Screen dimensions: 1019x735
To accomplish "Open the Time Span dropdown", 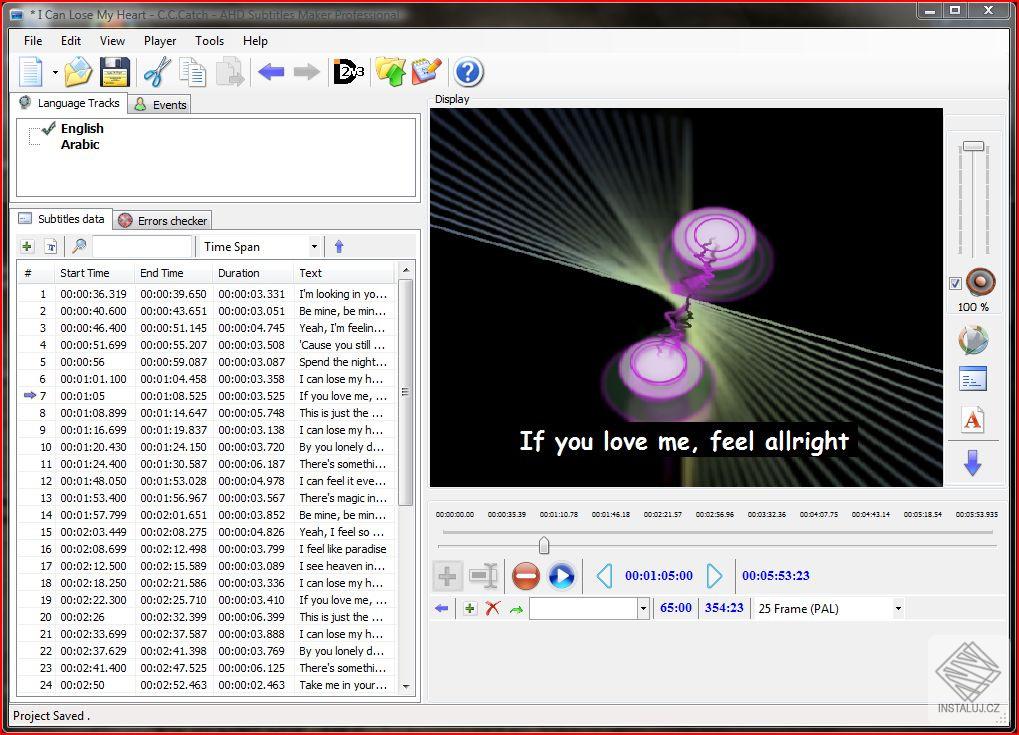I will [313, 246].
